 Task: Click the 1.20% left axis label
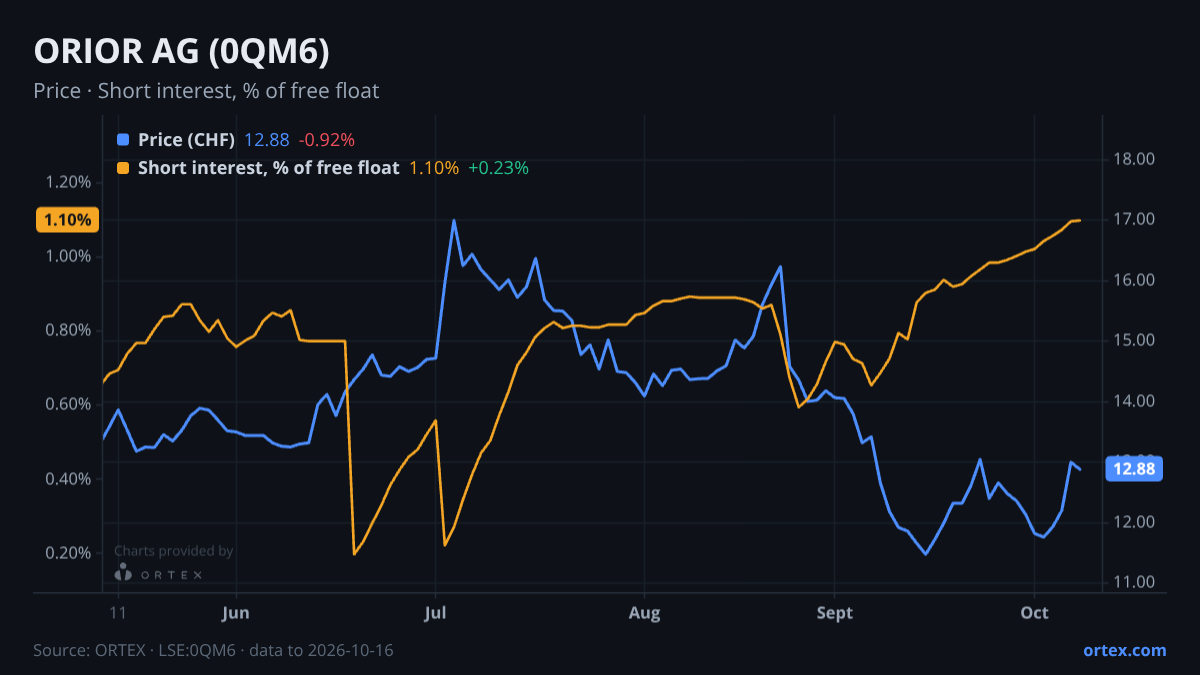click(68, 182)
